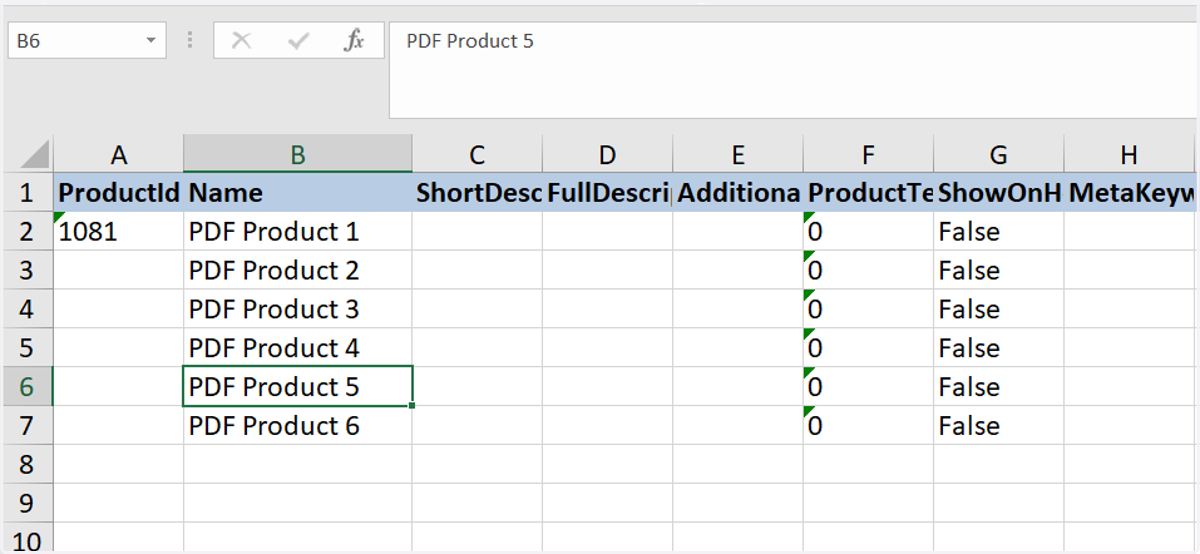Select row 2 header
This screenshot has height=554, width=1200.
27,231
